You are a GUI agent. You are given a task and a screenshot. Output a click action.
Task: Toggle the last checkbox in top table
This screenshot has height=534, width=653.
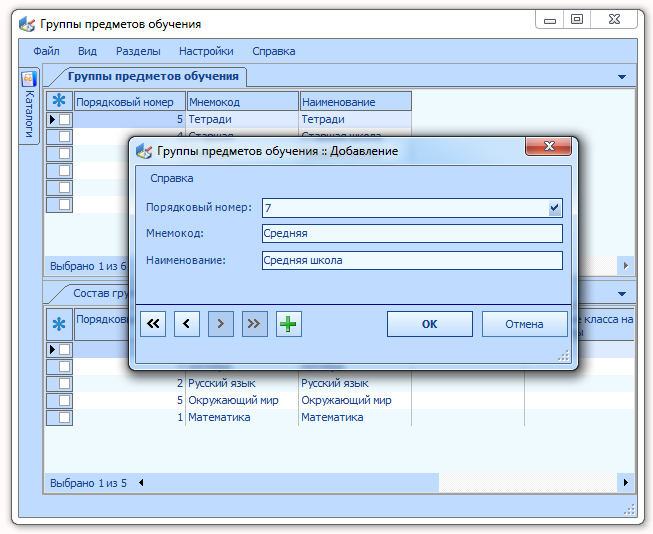(x=65, y=205)
